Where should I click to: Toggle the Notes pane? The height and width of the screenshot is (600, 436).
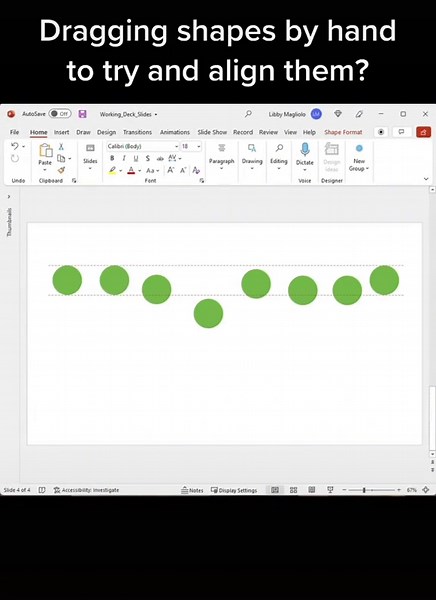(x=192, y=490)
